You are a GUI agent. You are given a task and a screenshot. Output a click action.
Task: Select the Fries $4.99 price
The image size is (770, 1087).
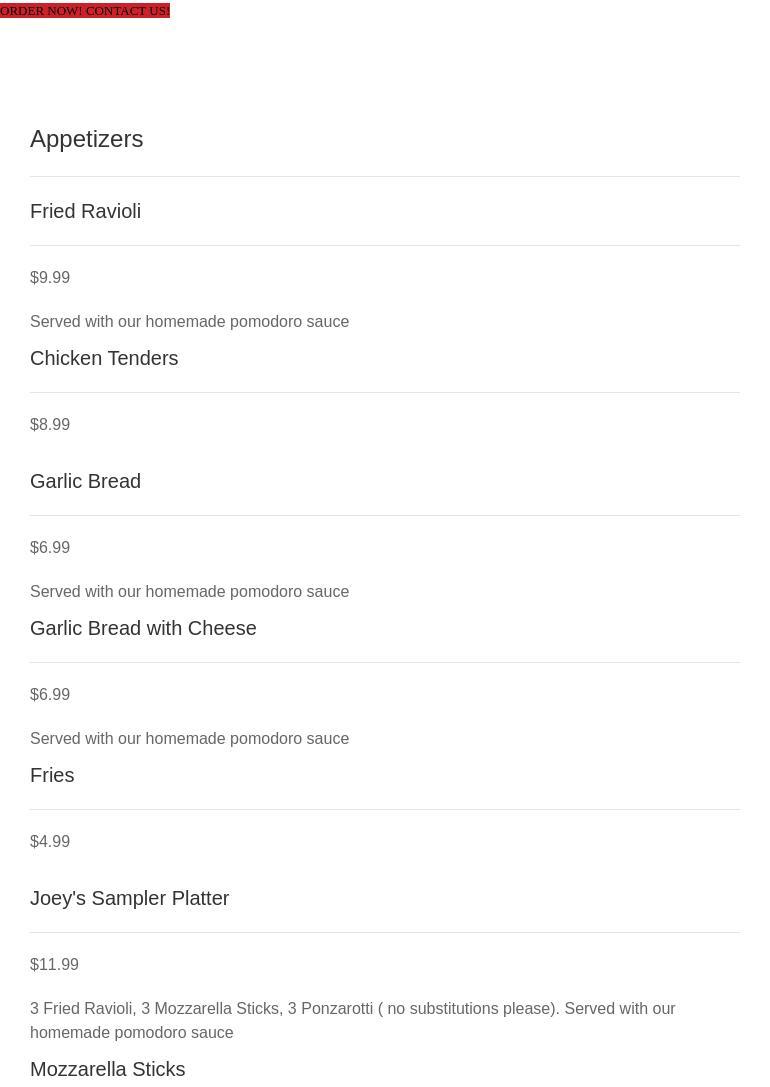(50, 841)
